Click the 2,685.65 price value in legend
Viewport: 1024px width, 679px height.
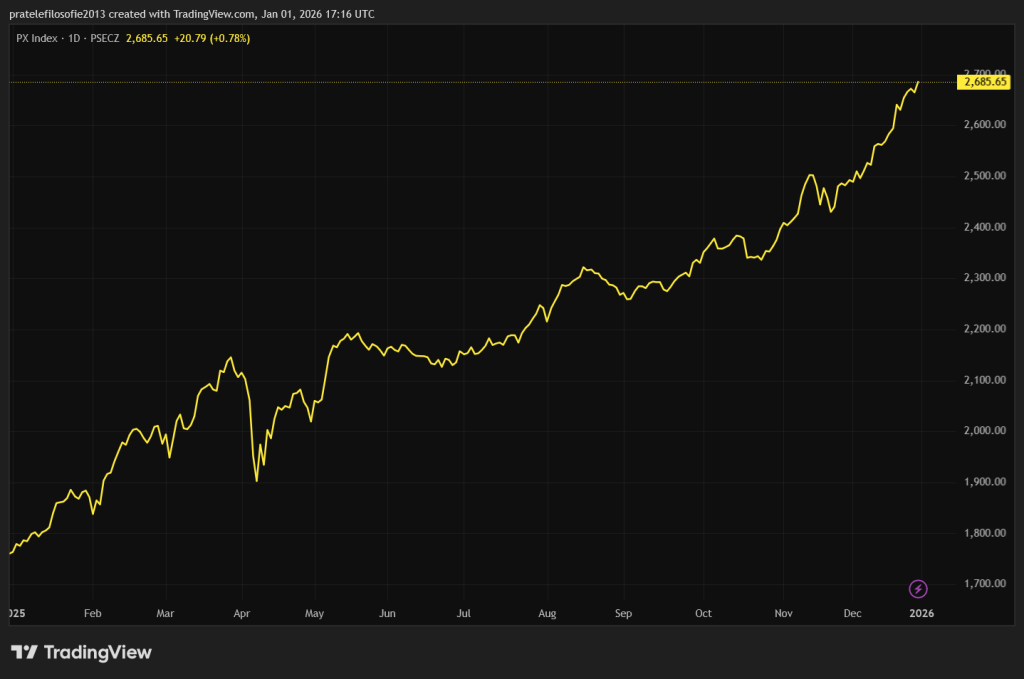147,38
